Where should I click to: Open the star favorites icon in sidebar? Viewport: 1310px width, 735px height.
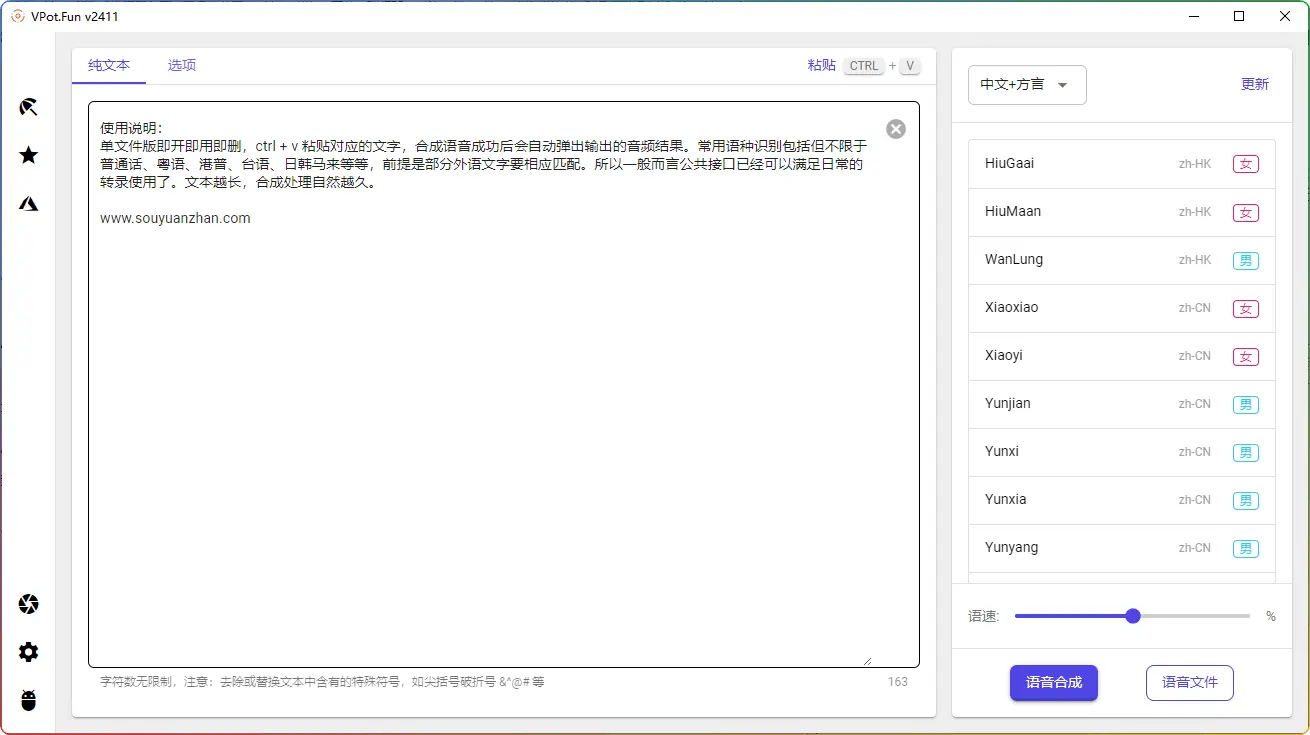coord(29,155)
